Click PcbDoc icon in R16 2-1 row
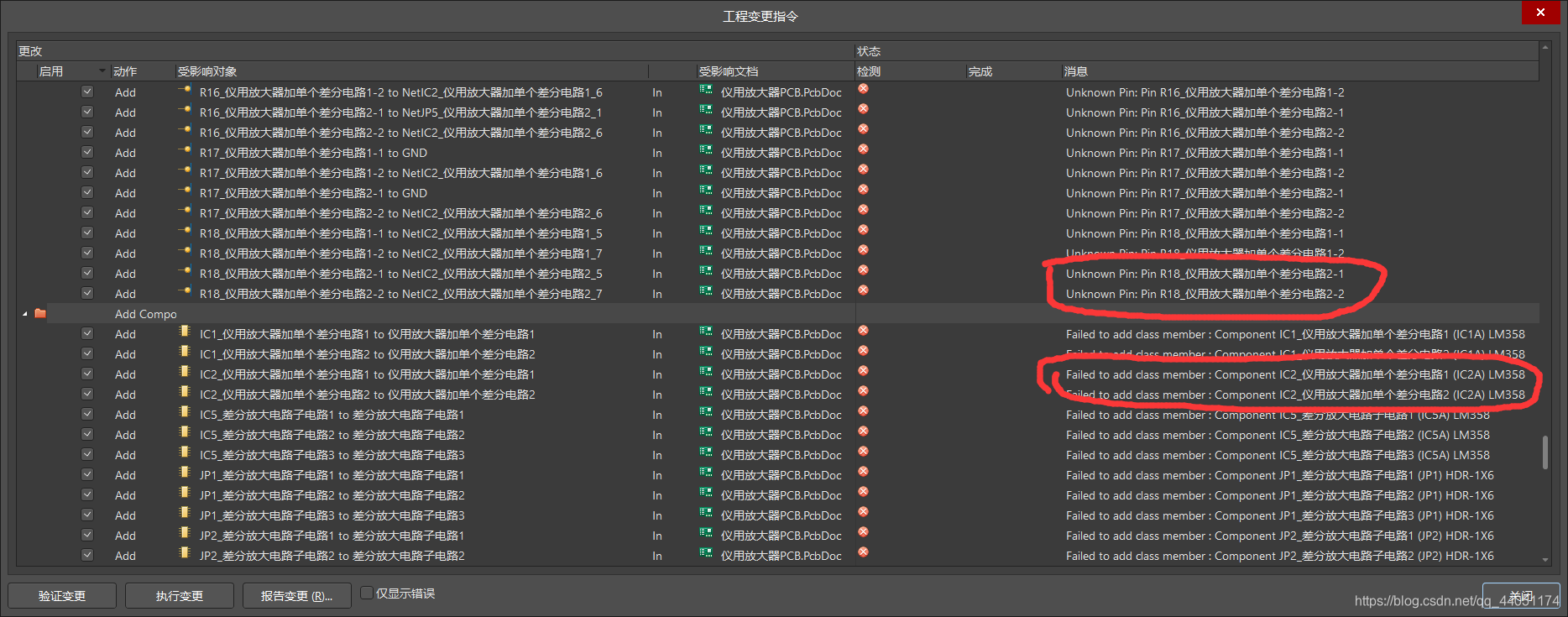This screenshot has width=1568, height=617. [706, 111]
